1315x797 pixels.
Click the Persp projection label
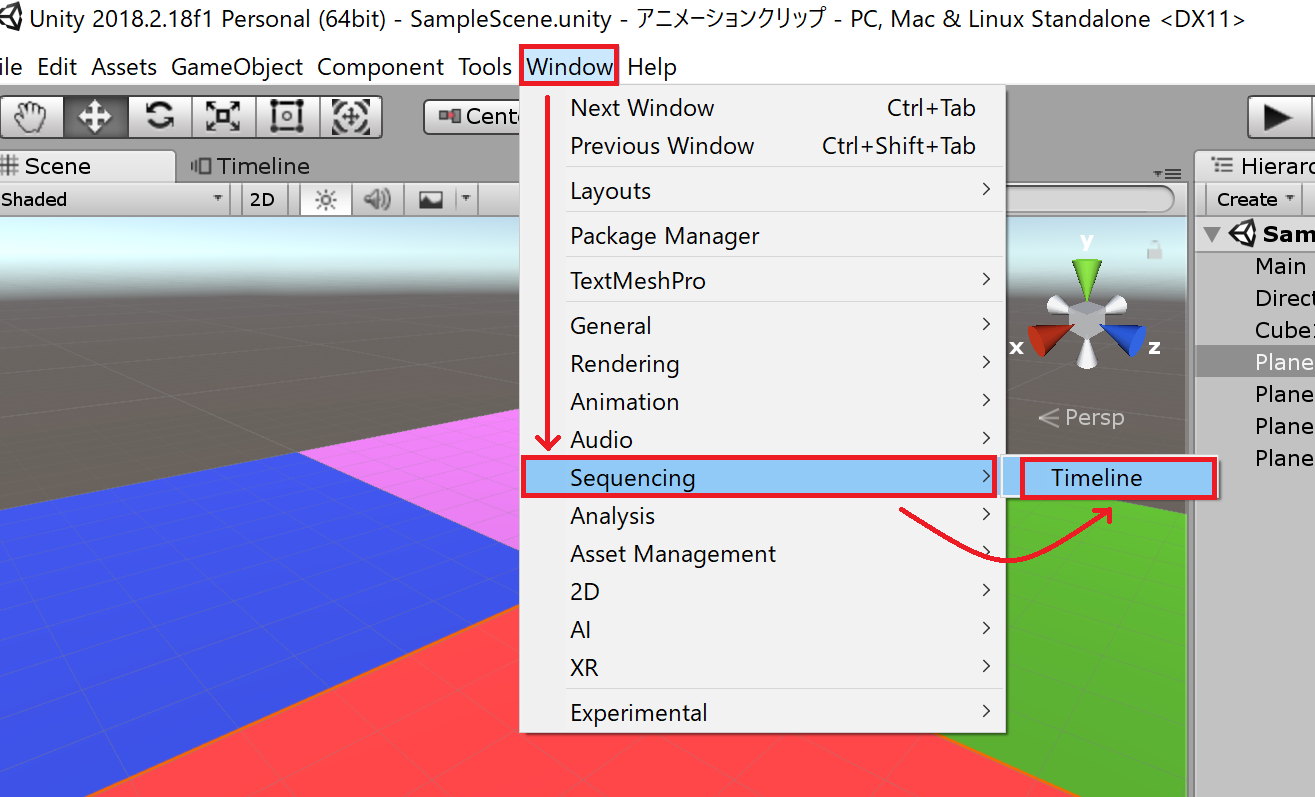point(1082,417)
